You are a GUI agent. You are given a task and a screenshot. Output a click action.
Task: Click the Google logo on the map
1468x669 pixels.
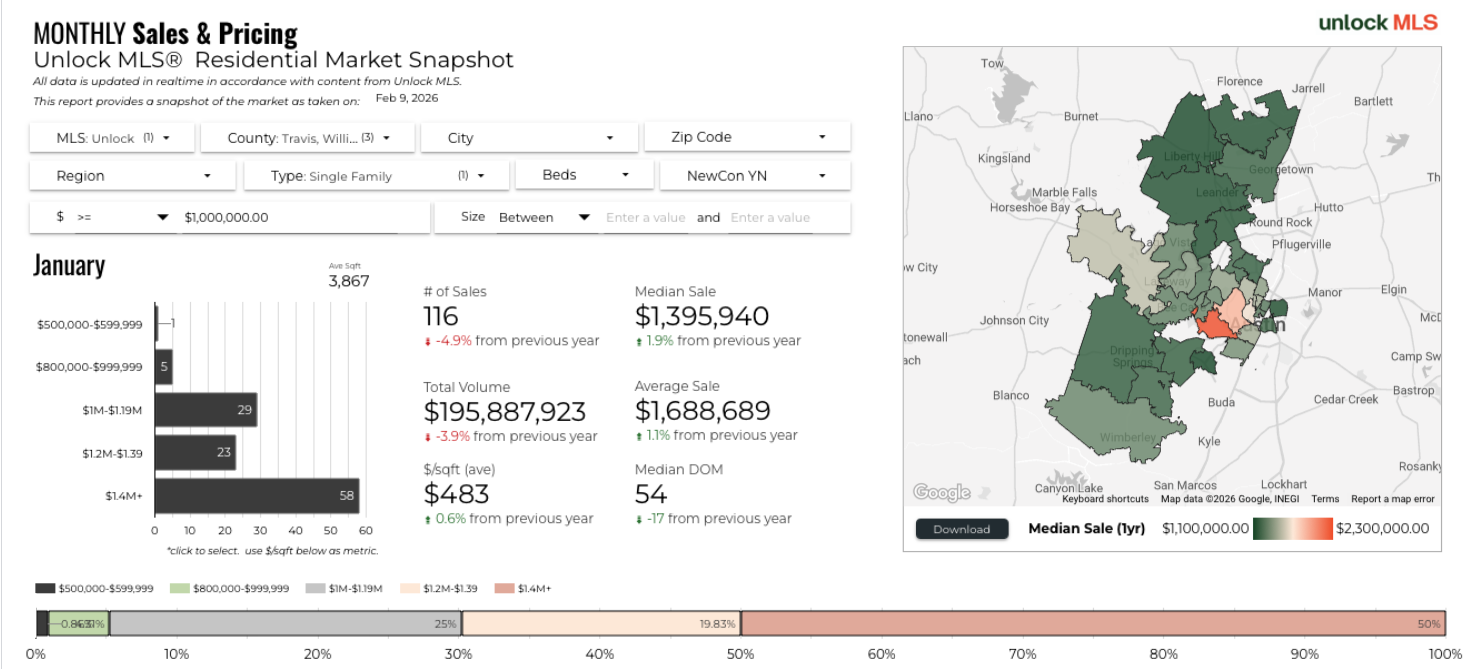941,492
